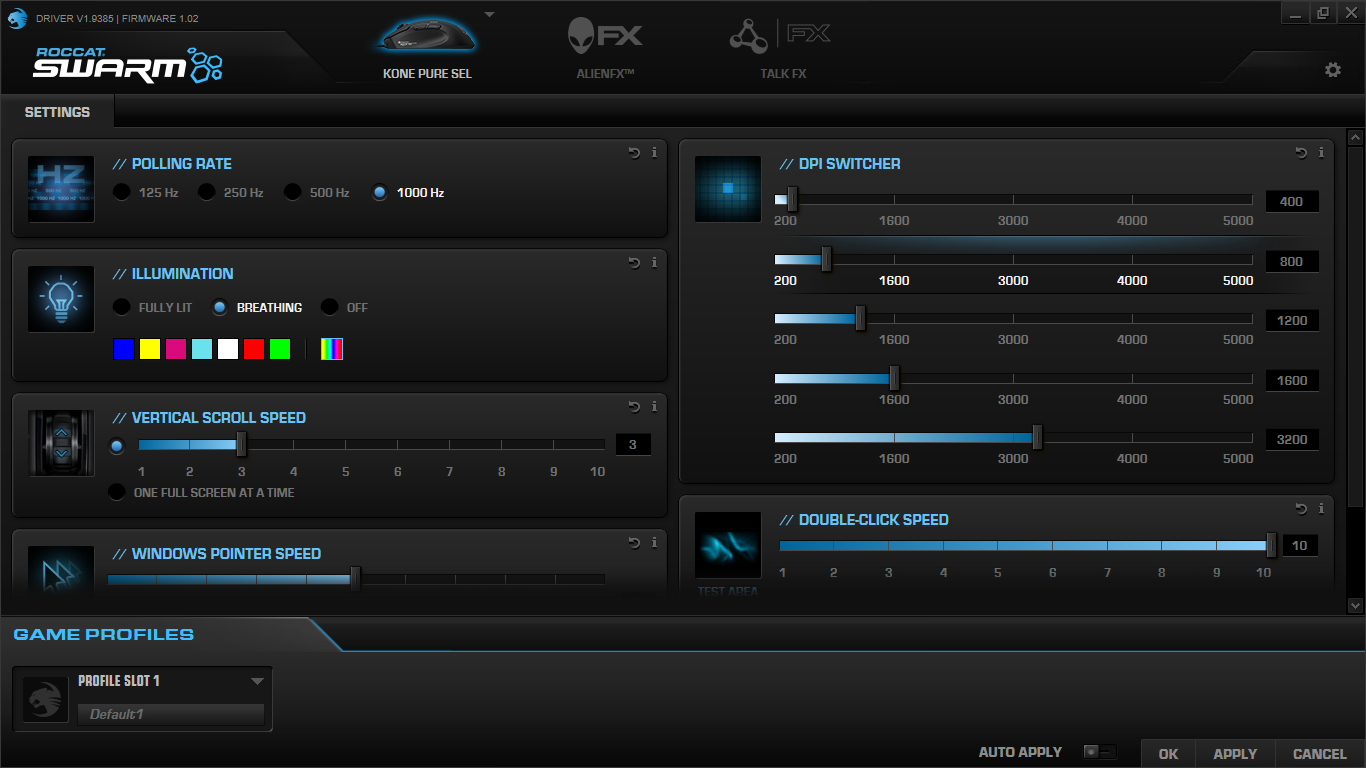The image size is (1366, 768).
Task: Open the settings gear icon
Action: (1333, 70)
